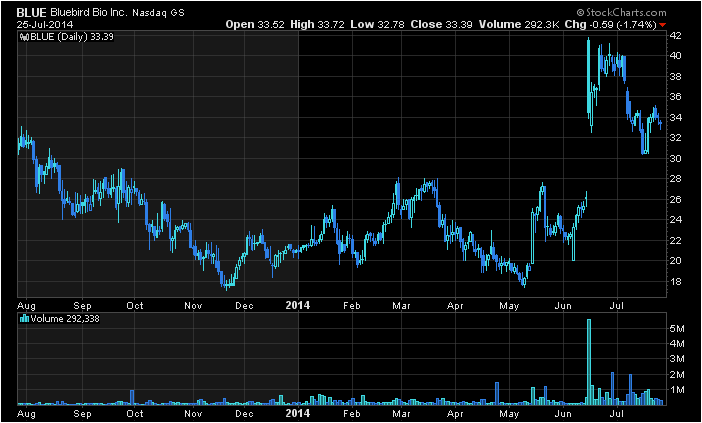The image size is (702, 423).
Task: Click the 34 price axis label
Action: [676, 118]
